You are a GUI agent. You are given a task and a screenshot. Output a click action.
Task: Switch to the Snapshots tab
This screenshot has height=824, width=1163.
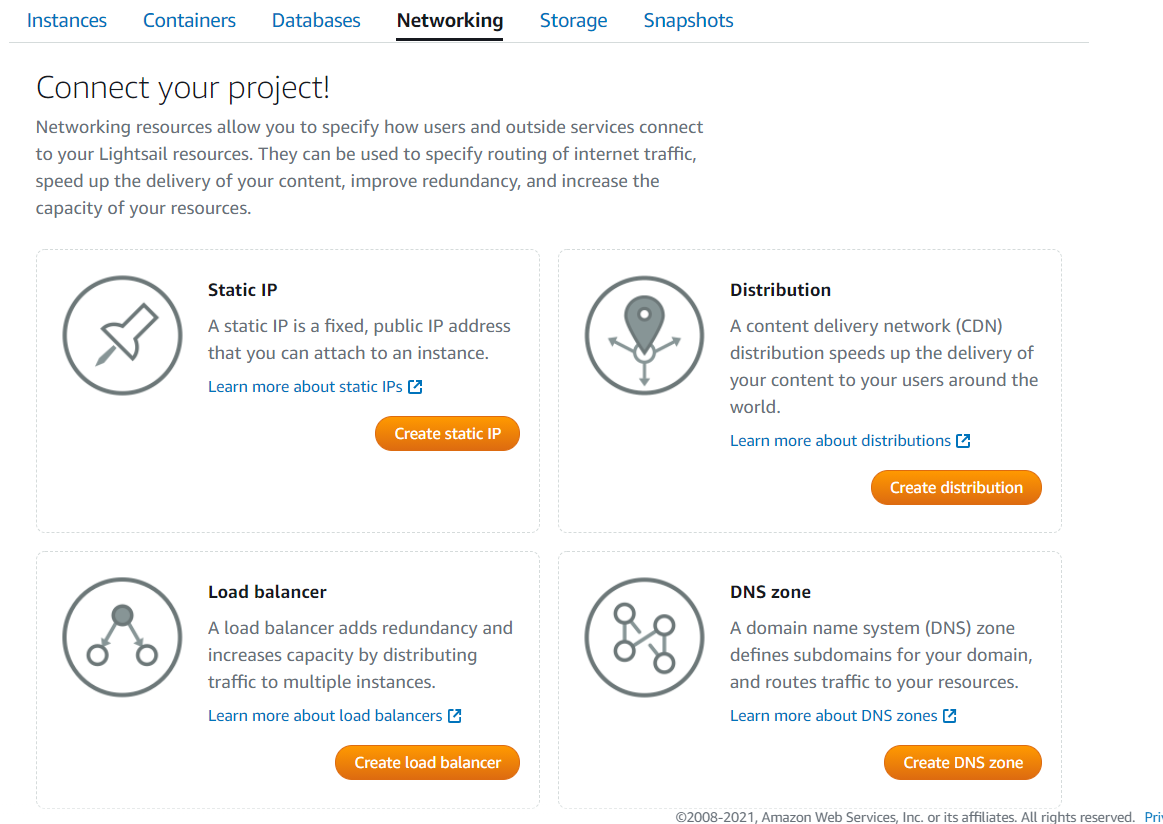click(x=688, y=20)
